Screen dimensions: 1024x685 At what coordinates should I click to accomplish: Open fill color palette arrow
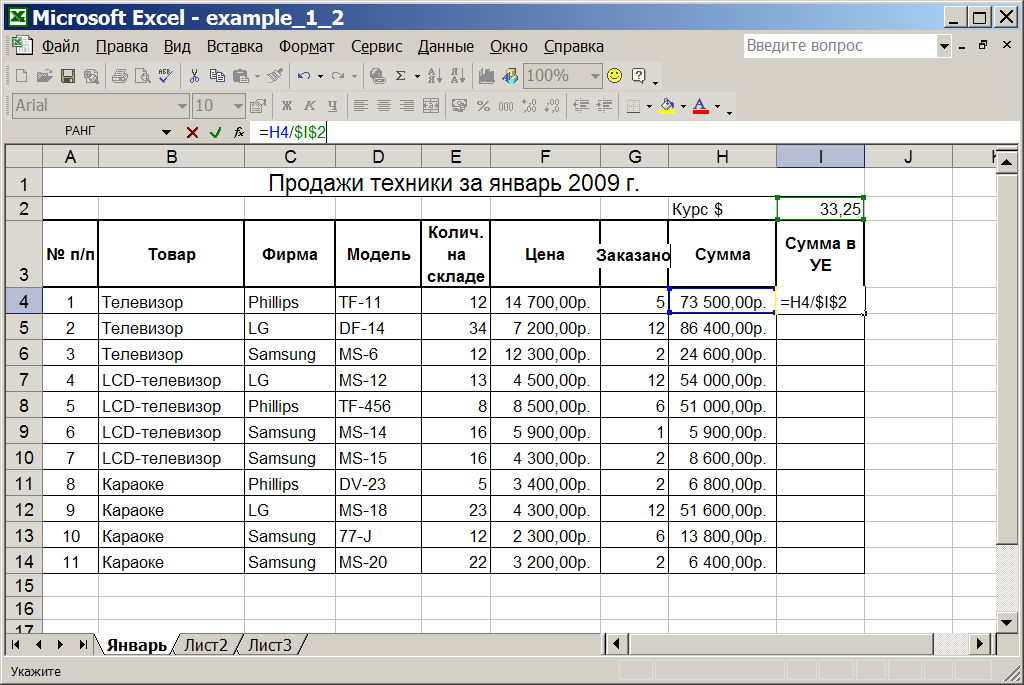[683, 106]
